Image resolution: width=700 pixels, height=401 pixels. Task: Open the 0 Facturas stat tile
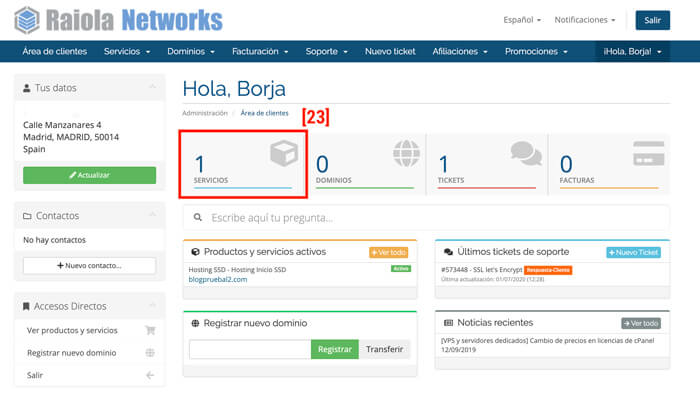coord(609,164)
